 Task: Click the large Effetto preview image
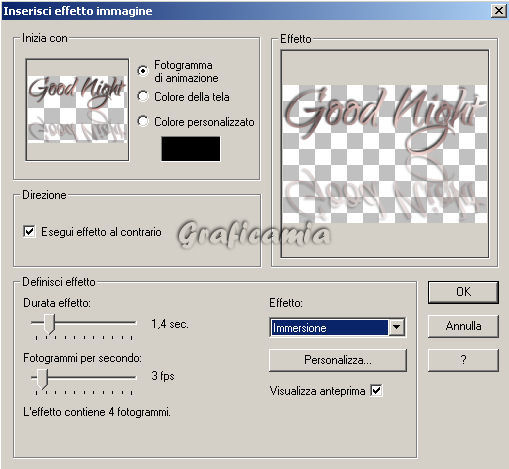[385, 154]
